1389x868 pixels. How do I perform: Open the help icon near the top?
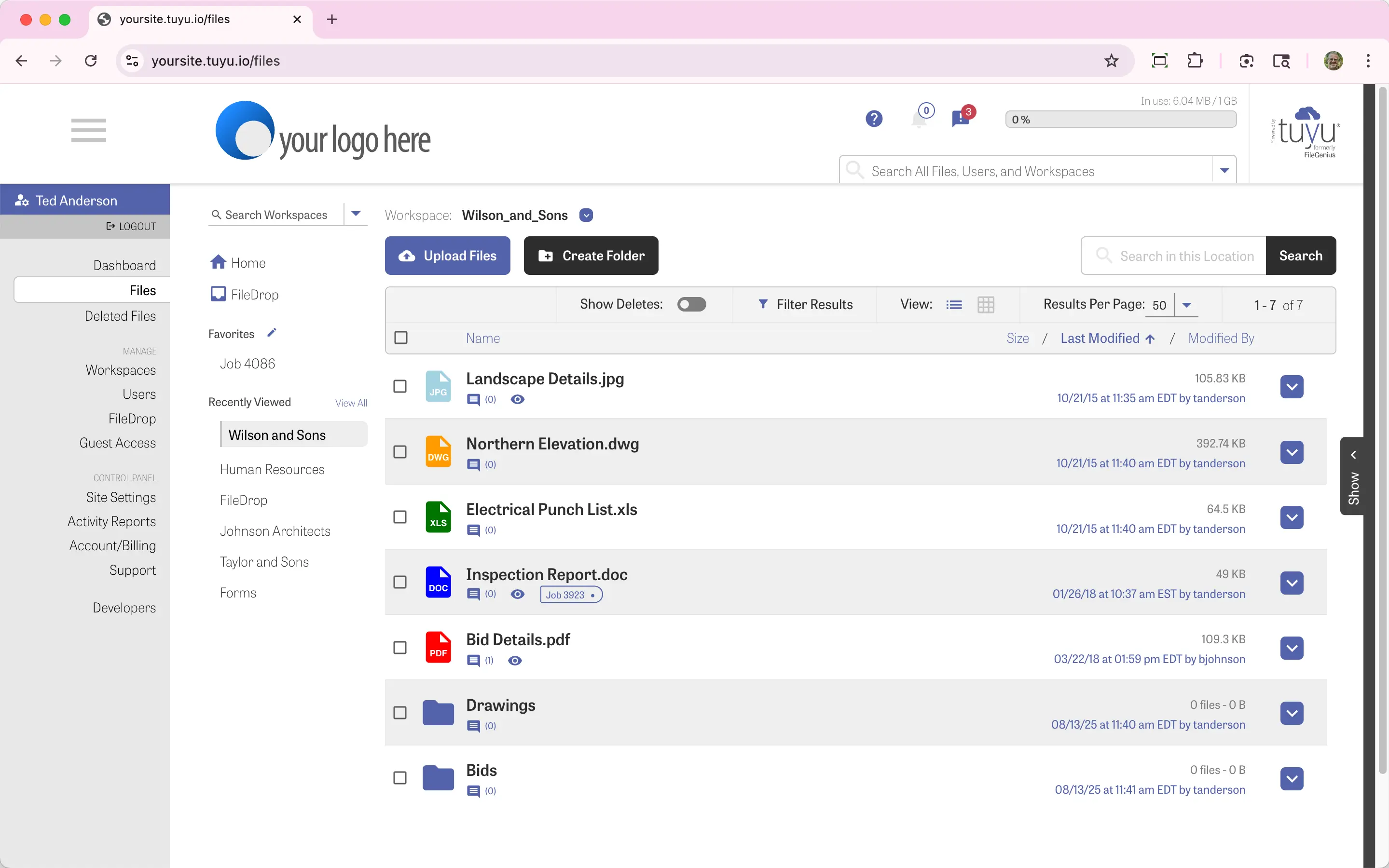pos(873,118)
